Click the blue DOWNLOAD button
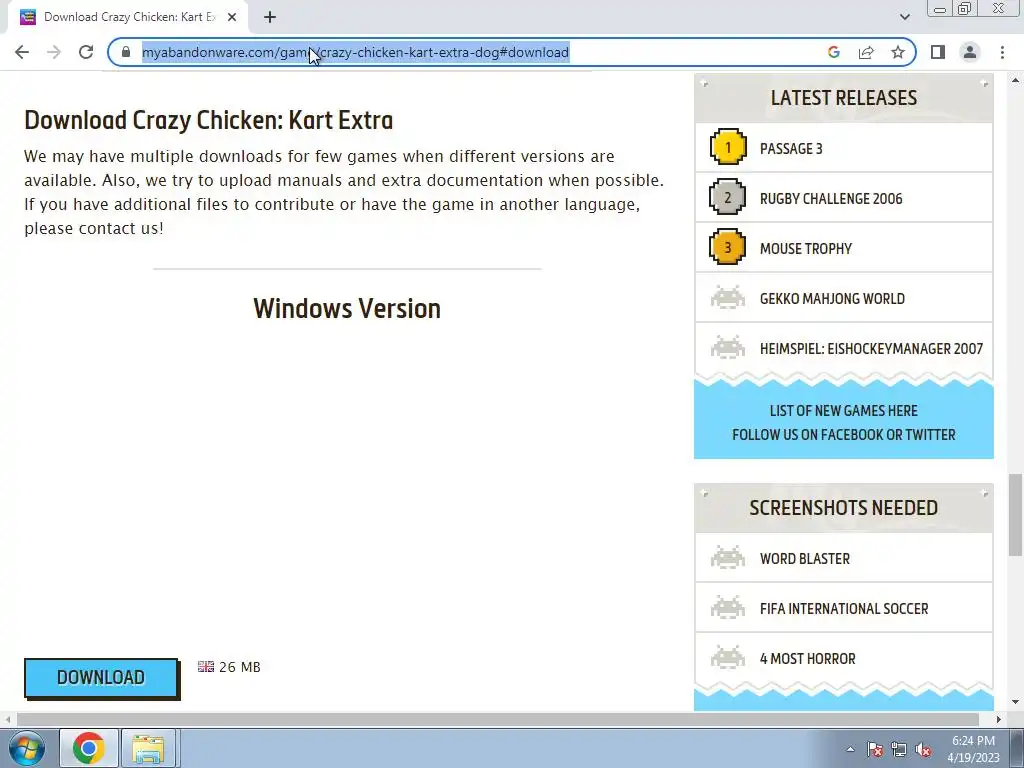 coord(101,677)
